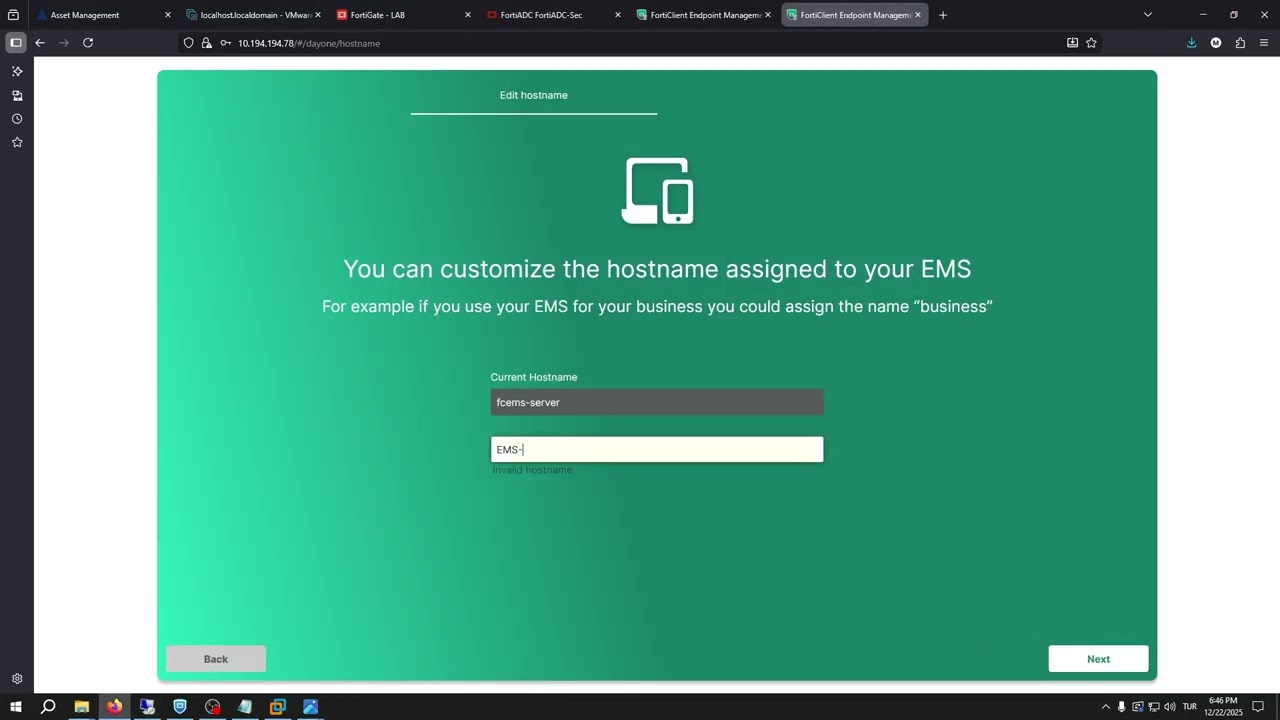The image size is (1280, 720).
Task: Close the localhost.localdomain VMware tab
Action: [x=317, y=15]
